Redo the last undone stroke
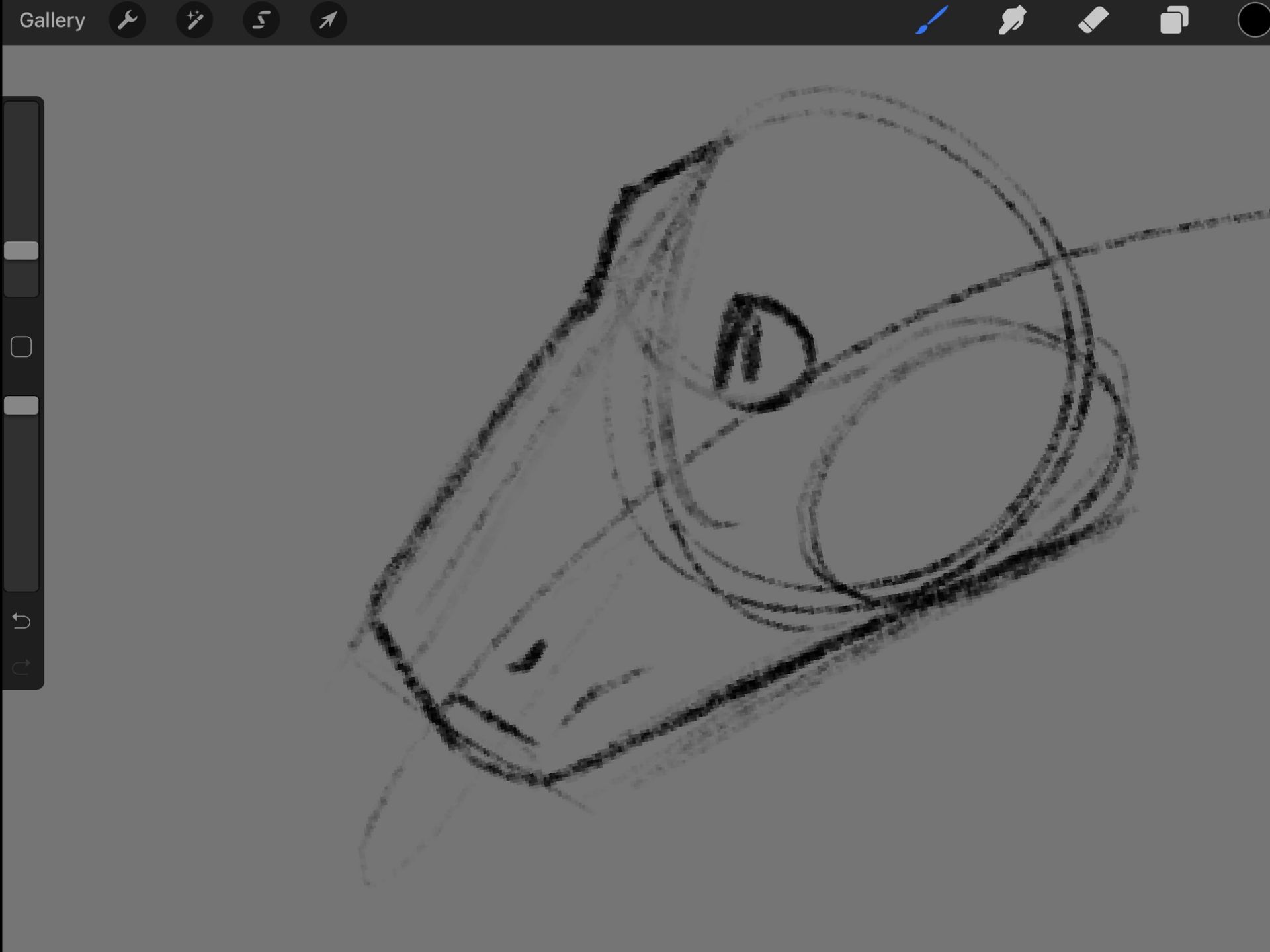The width and height of the screenshot is (1270, 952). click(x=21, y=666)
